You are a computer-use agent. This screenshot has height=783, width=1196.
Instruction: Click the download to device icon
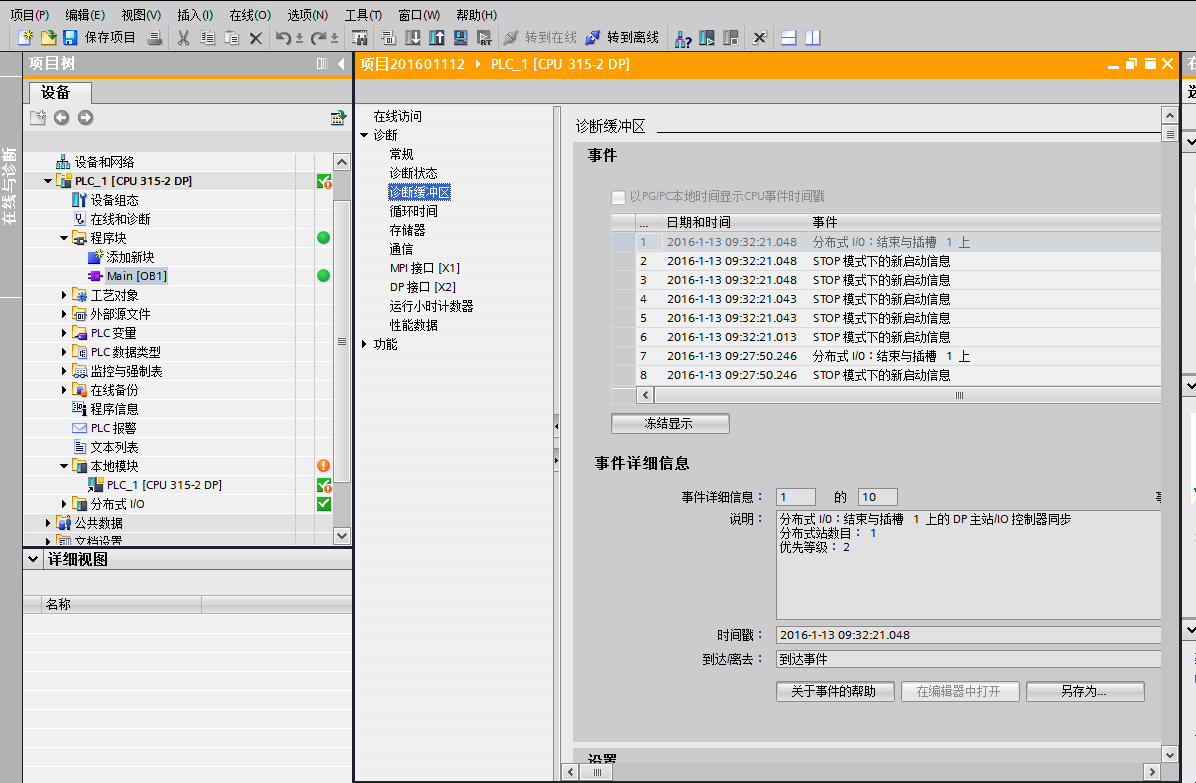pos(413,37)
